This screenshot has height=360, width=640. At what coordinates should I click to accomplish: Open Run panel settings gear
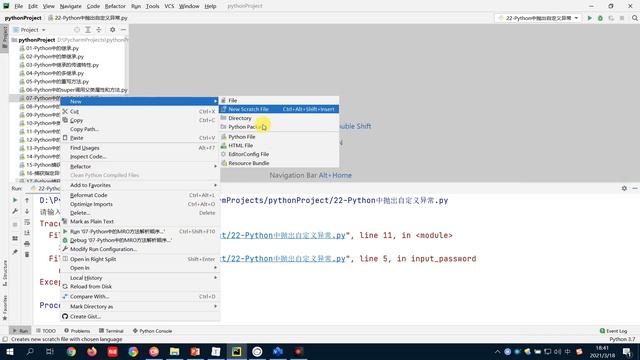tap(624, 188)
